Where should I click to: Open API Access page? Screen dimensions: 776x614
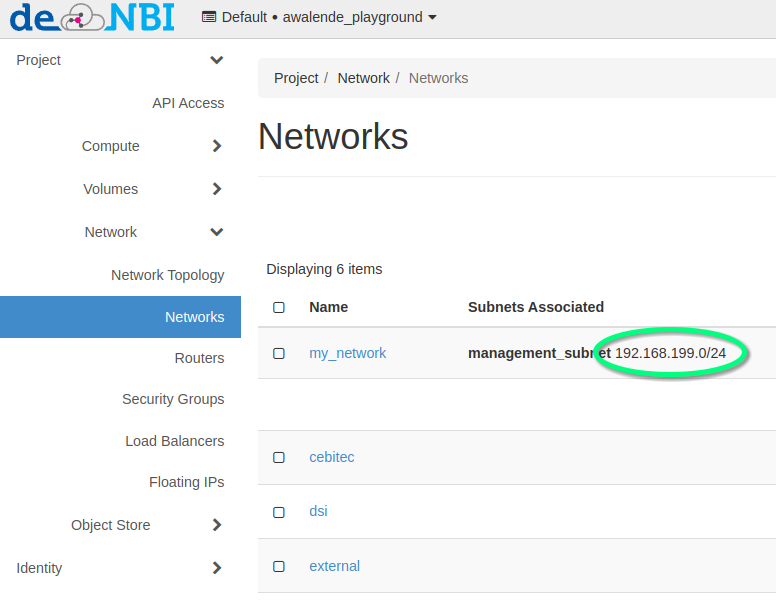(x=188, y=103)
